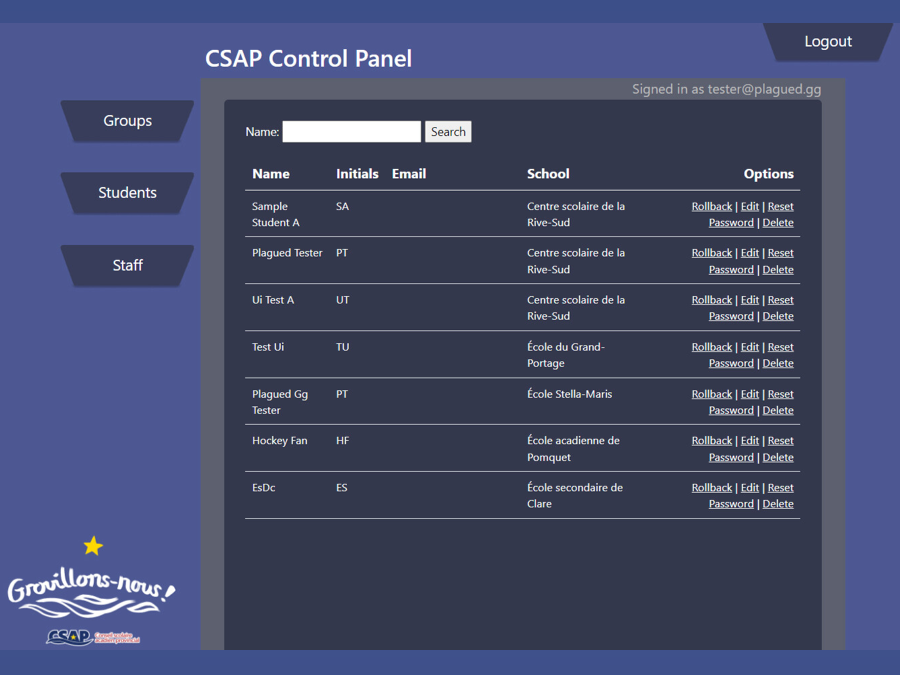Click the Name column header
Image resolution: width=900 pixels, height=675 pixels.
271,174
